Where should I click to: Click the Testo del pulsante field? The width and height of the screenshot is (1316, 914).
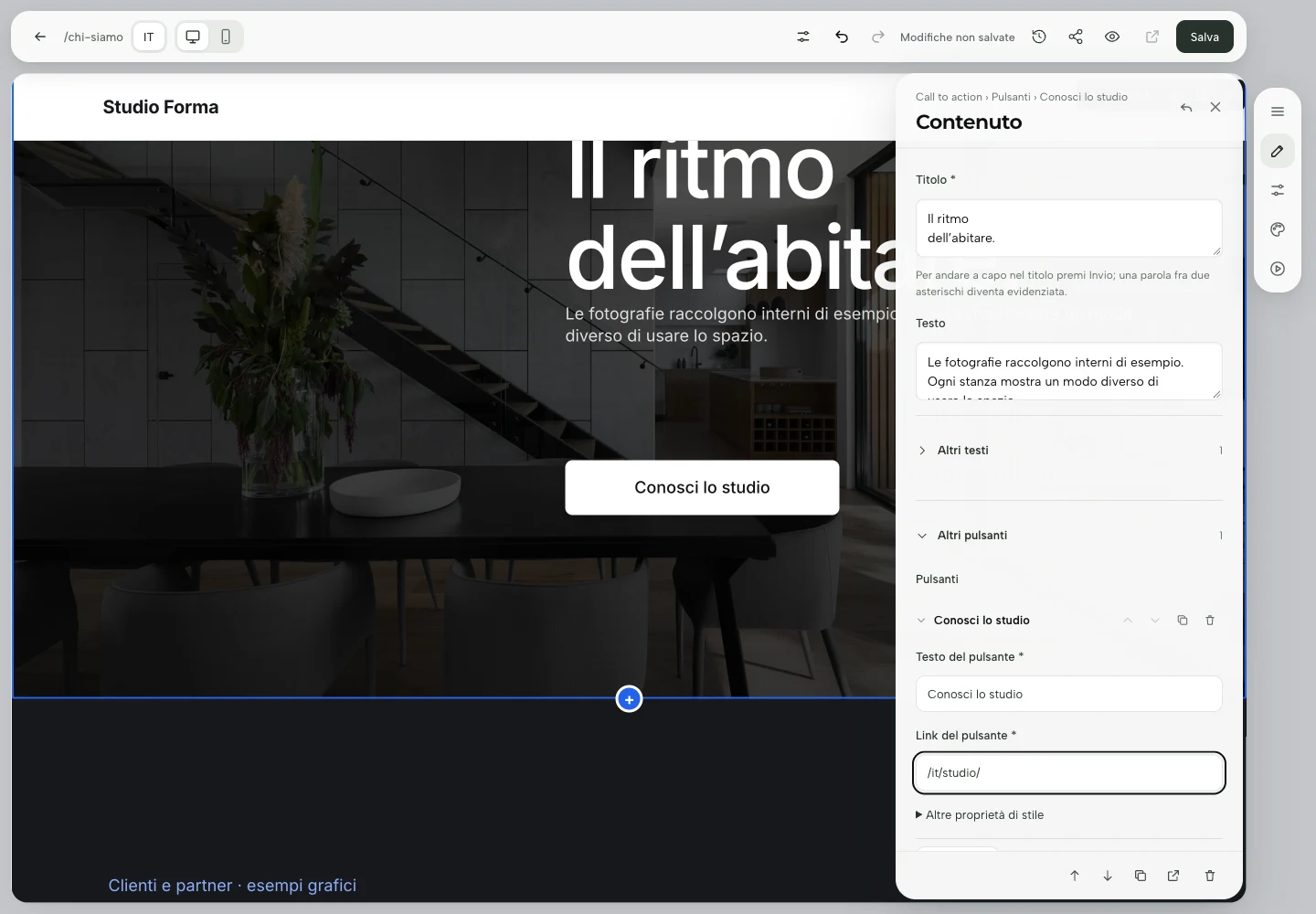point(1069,694)
